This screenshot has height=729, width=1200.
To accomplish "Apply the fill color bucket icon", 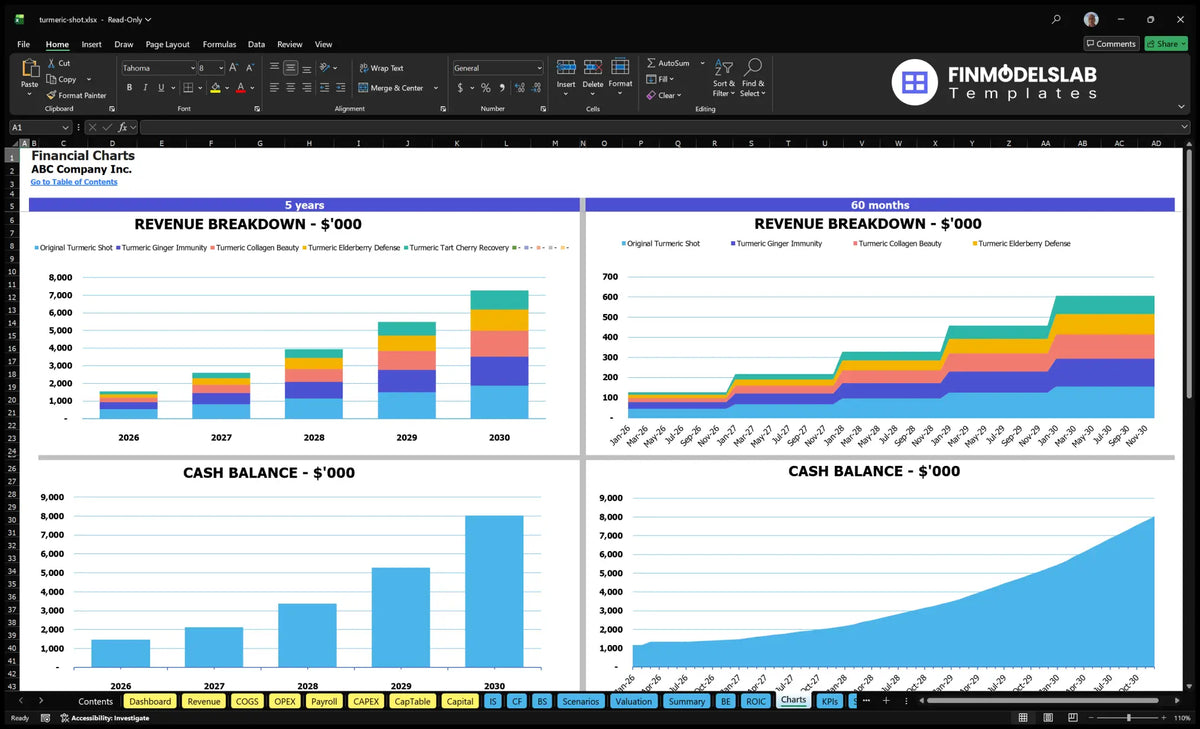I will coord(215,88).
